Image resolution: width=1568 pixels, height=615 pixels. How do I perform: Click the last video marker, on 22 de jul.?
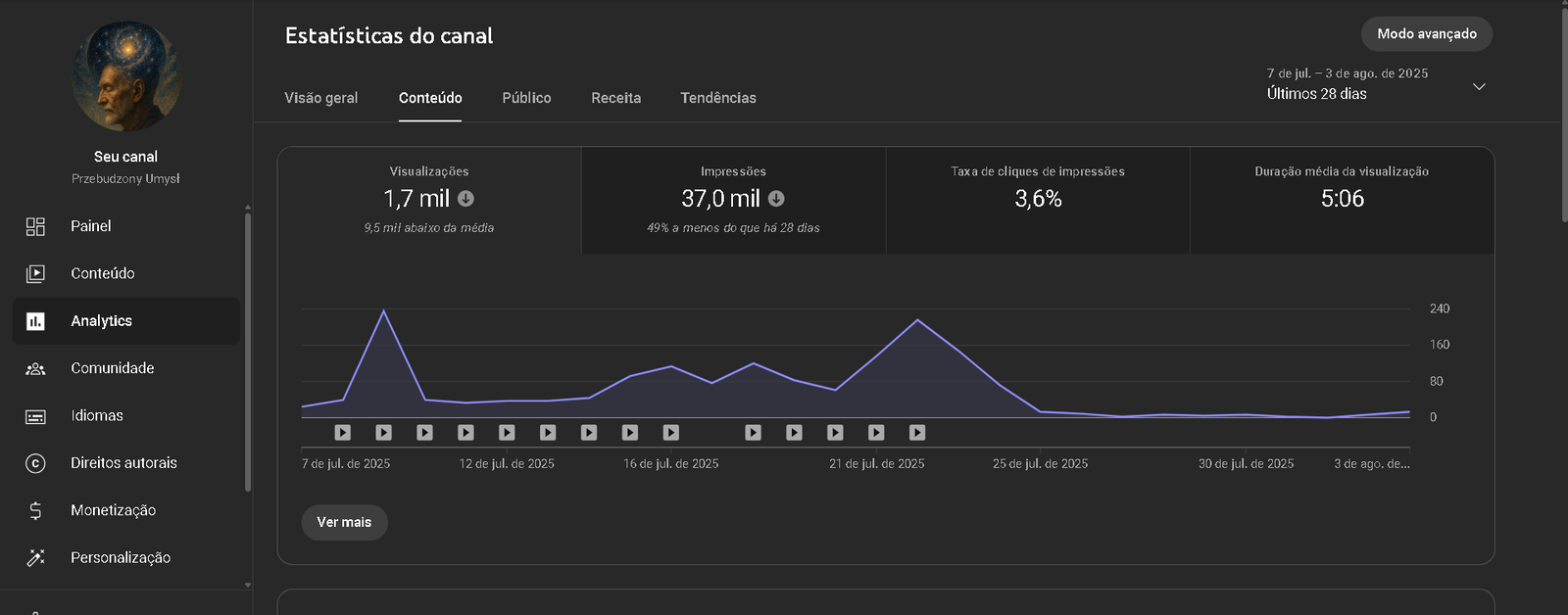(917, 432)
